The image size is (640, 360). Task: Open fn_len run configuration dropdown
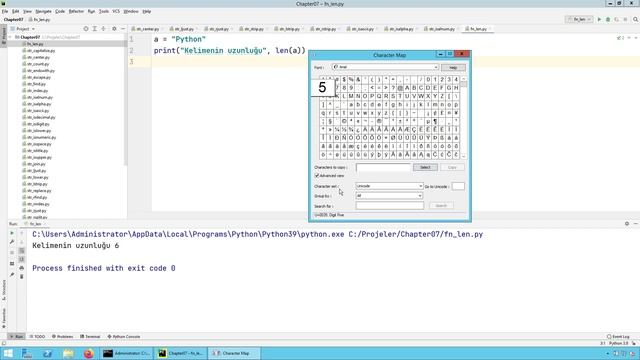click(x=579, y=19)
